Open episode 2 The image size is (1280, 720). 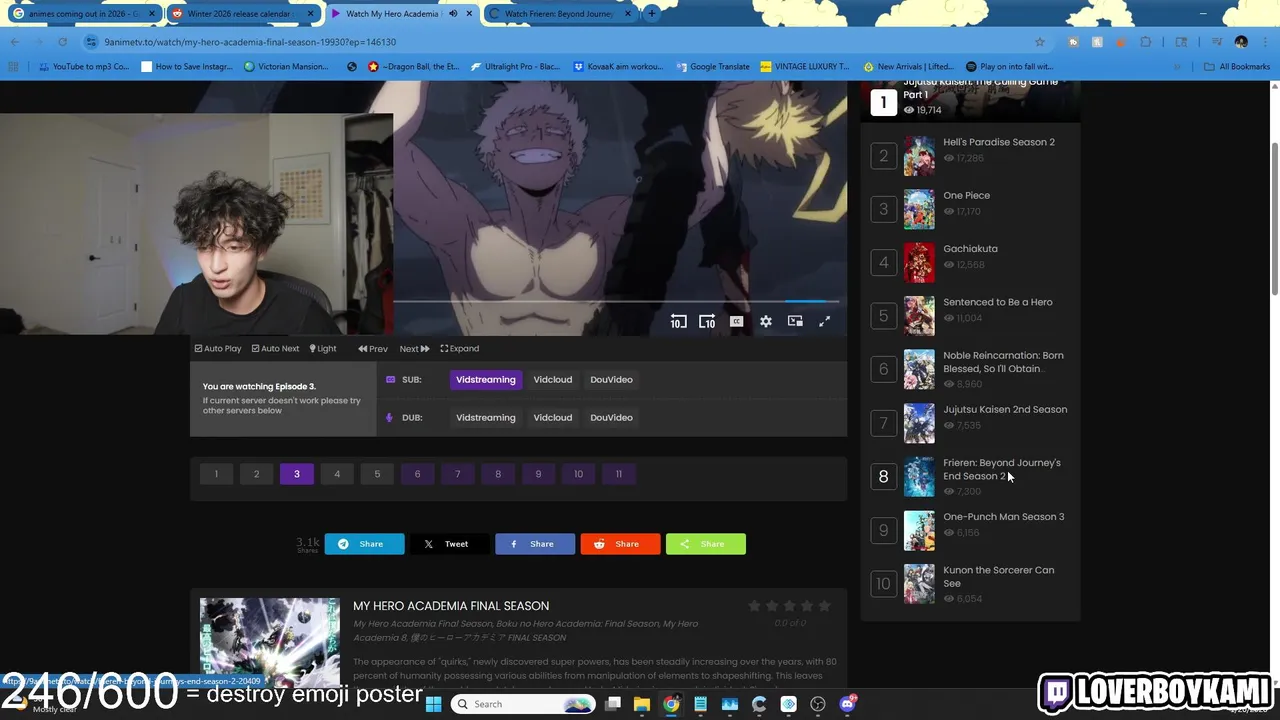pos(256,474)
